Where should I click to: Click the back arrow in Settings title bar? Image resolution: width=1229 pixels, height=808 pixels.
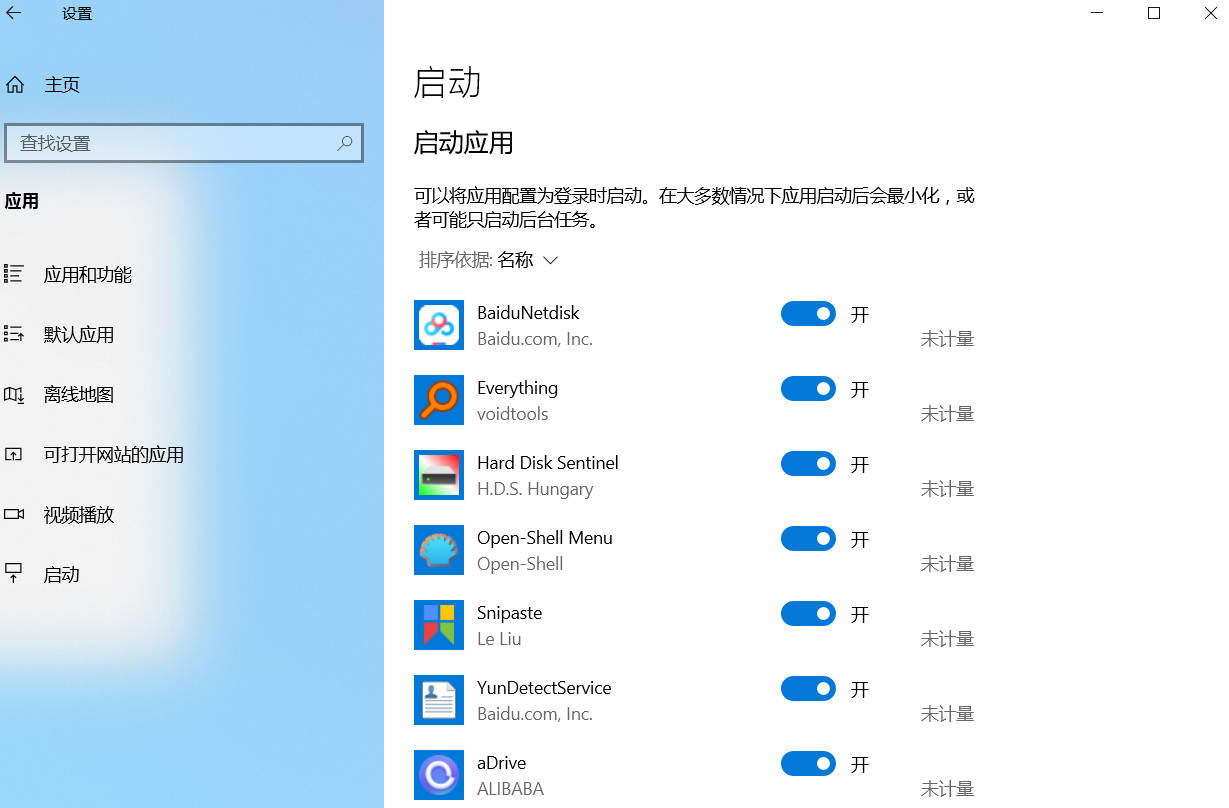14,14
